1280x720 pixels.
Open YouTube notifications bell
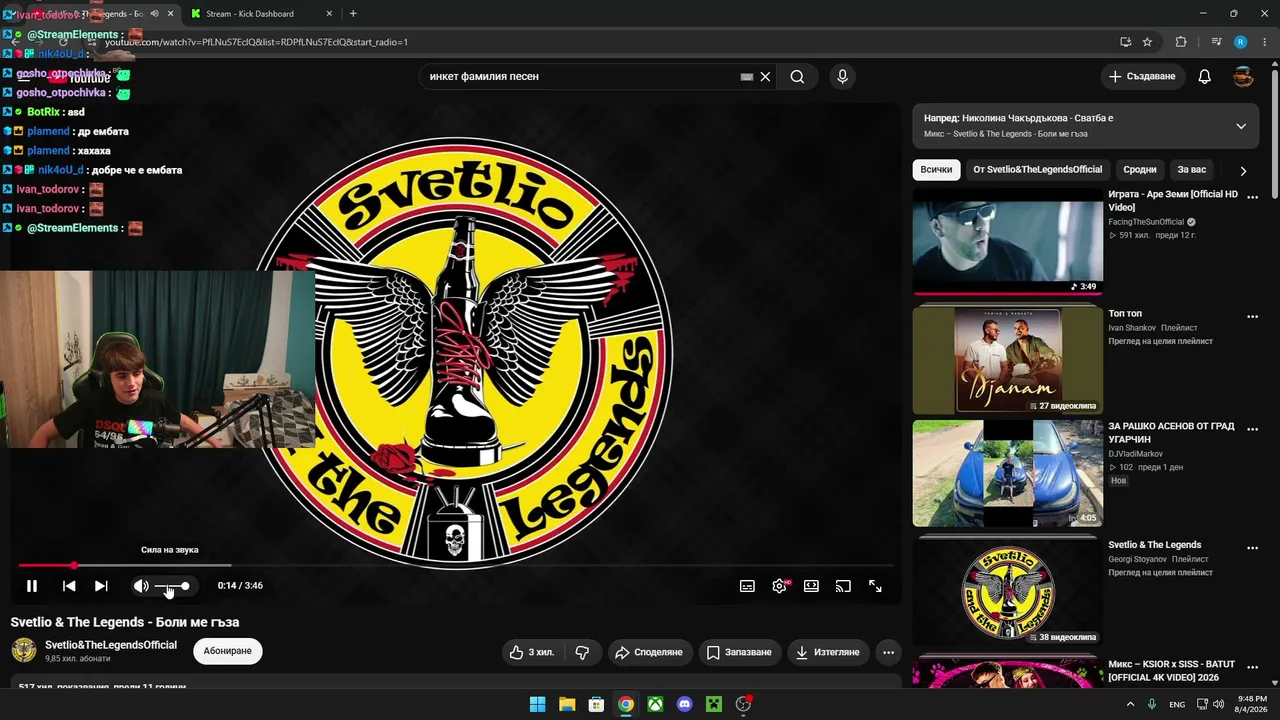1205,77
